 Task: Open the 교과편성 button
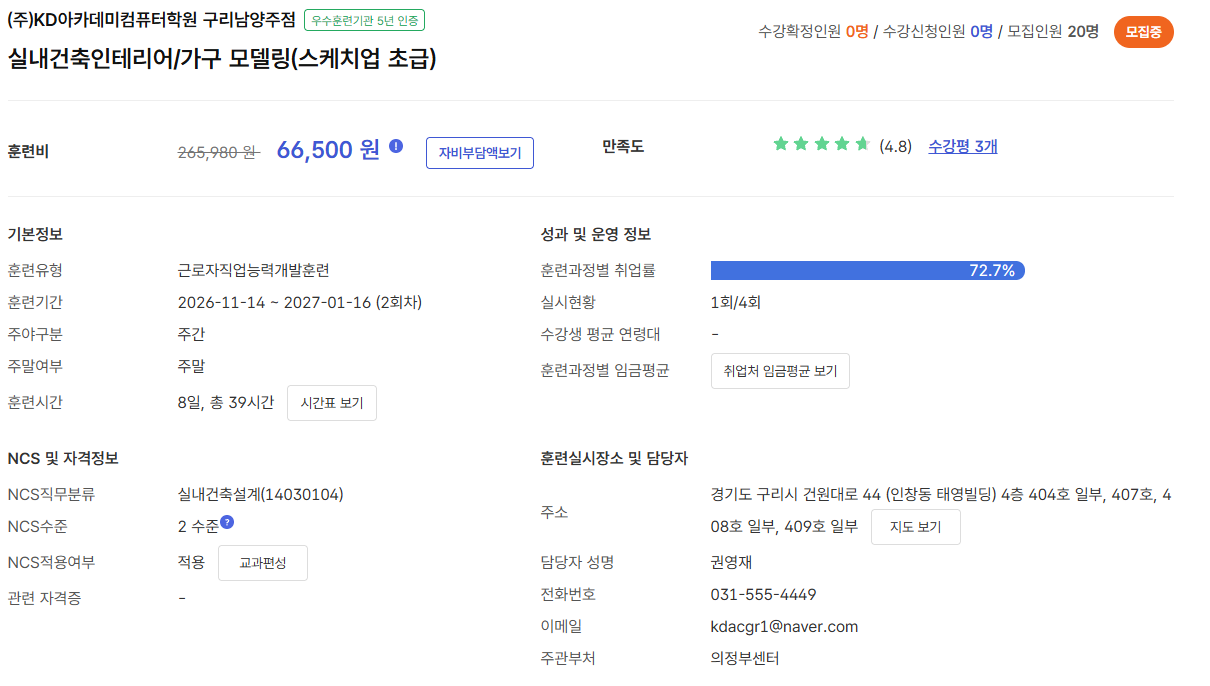click(x=263, y=563)
